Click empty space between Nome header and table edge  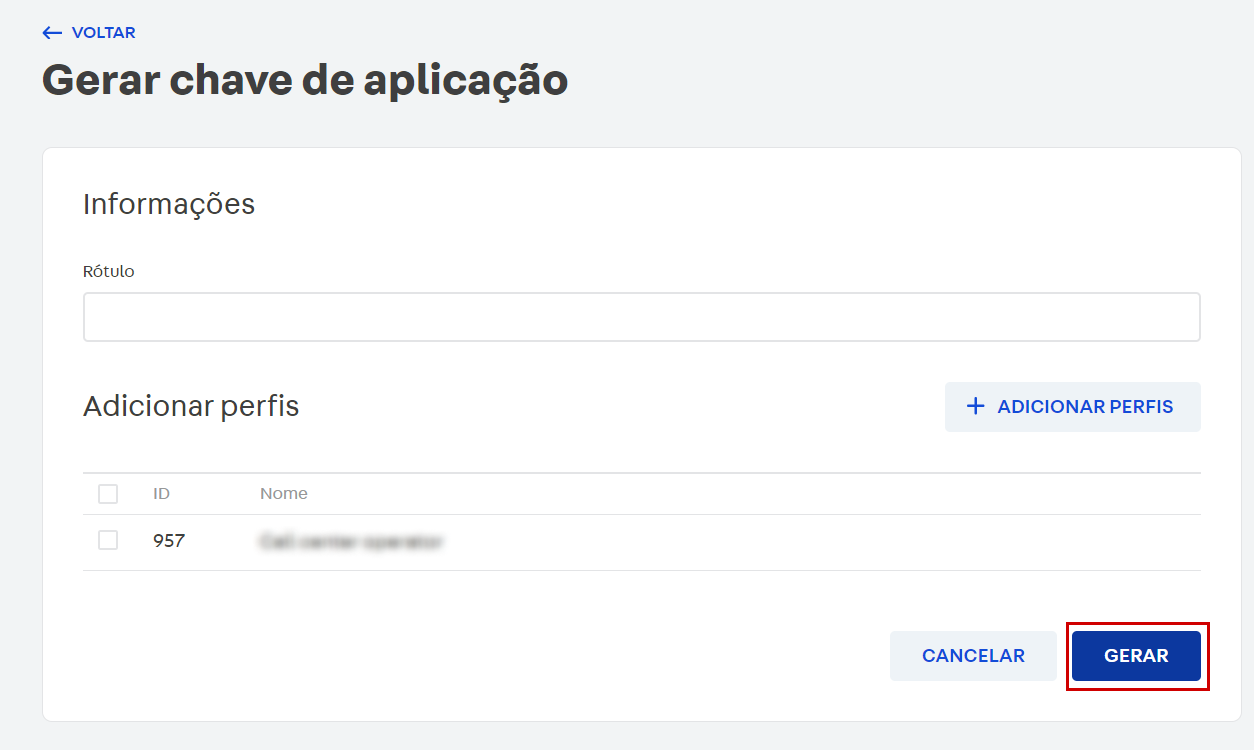click(x=750, y=494)
